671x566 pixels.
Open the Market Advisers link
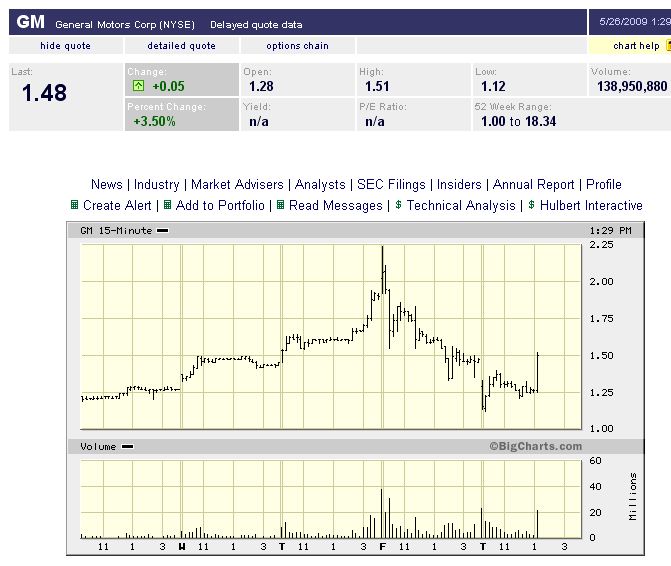(237, 184)
